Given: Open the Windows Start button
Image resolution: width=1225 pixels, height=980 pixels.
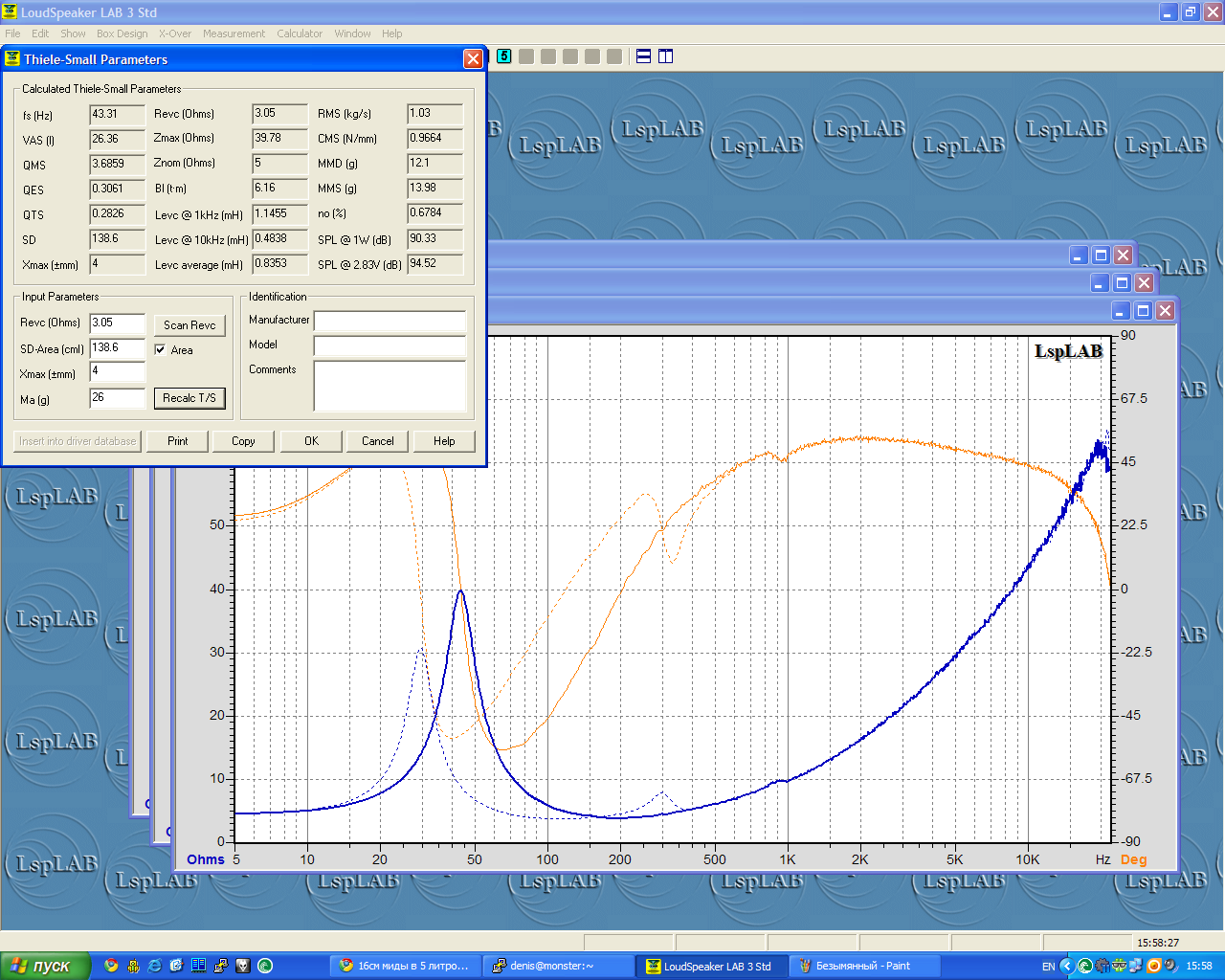Looking at the screenshot, I should tap(45, 966).
